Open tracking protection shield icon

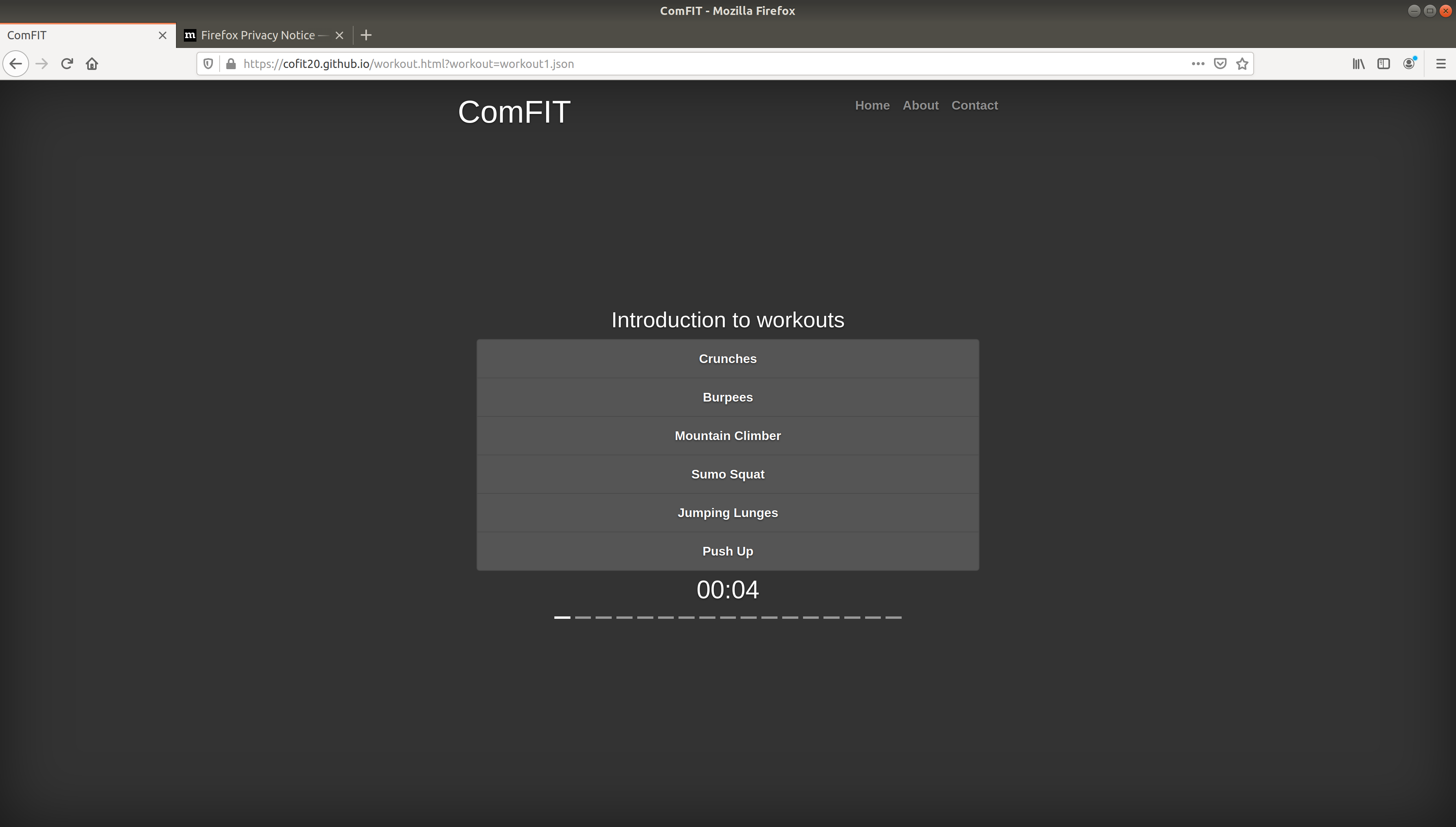tap(208, 64)
